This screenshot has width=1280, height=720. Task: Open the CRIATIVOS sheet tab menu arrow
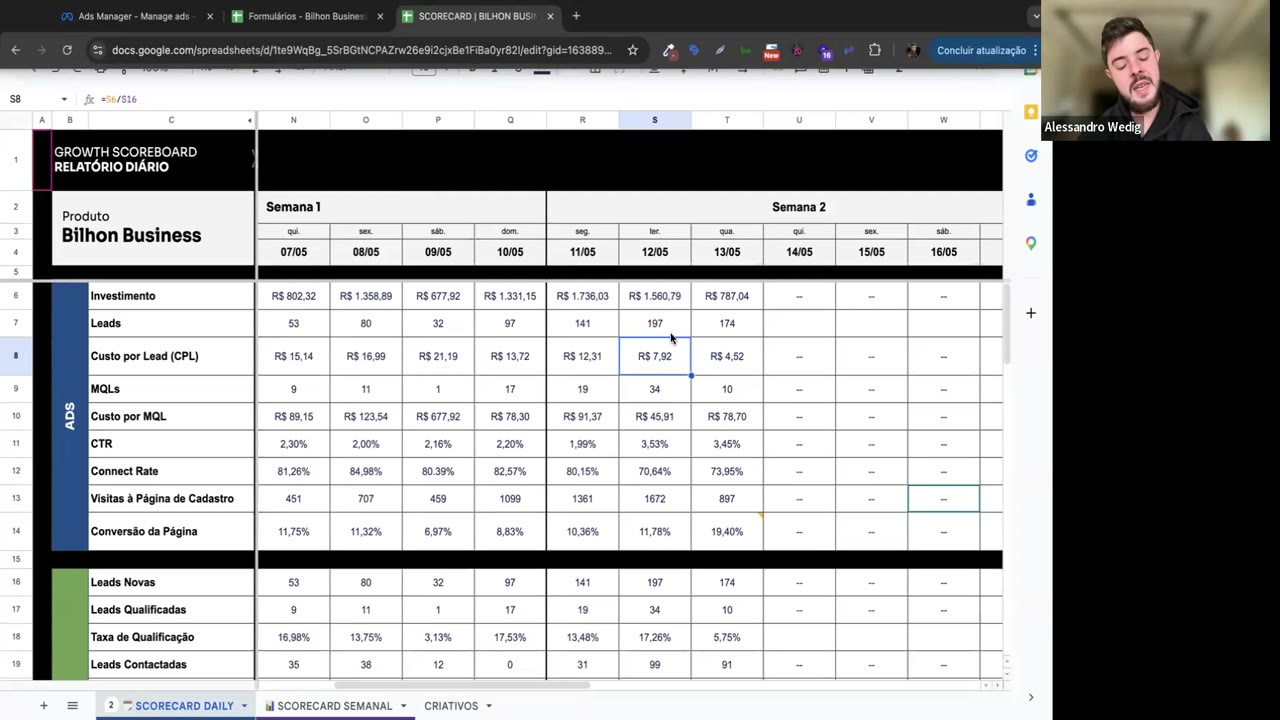click(x=489, y=706)
